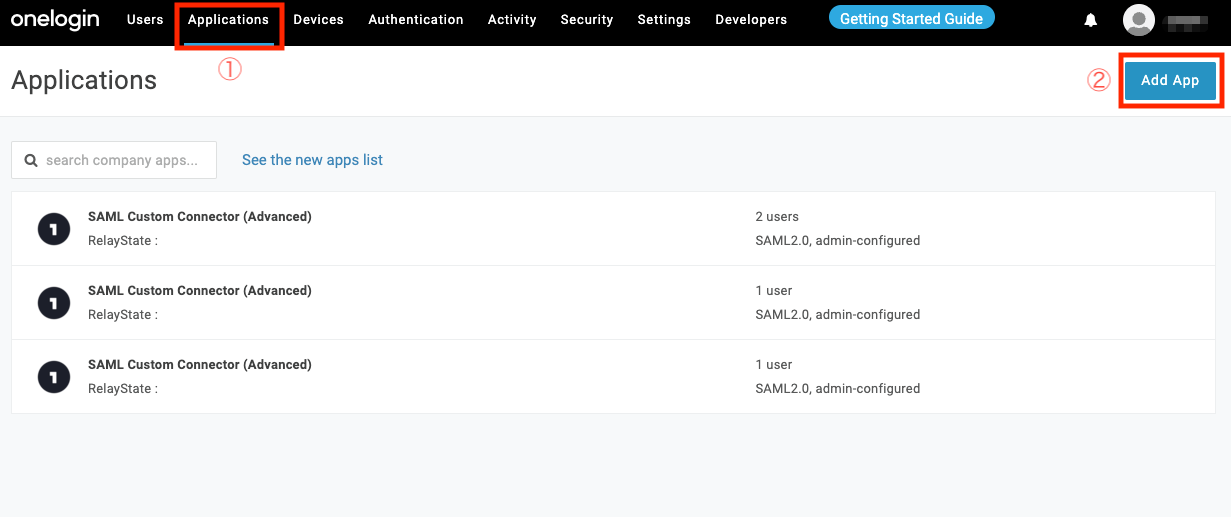Open the Applications menu
Screen dimensions: 1231x517
[229, 20]
